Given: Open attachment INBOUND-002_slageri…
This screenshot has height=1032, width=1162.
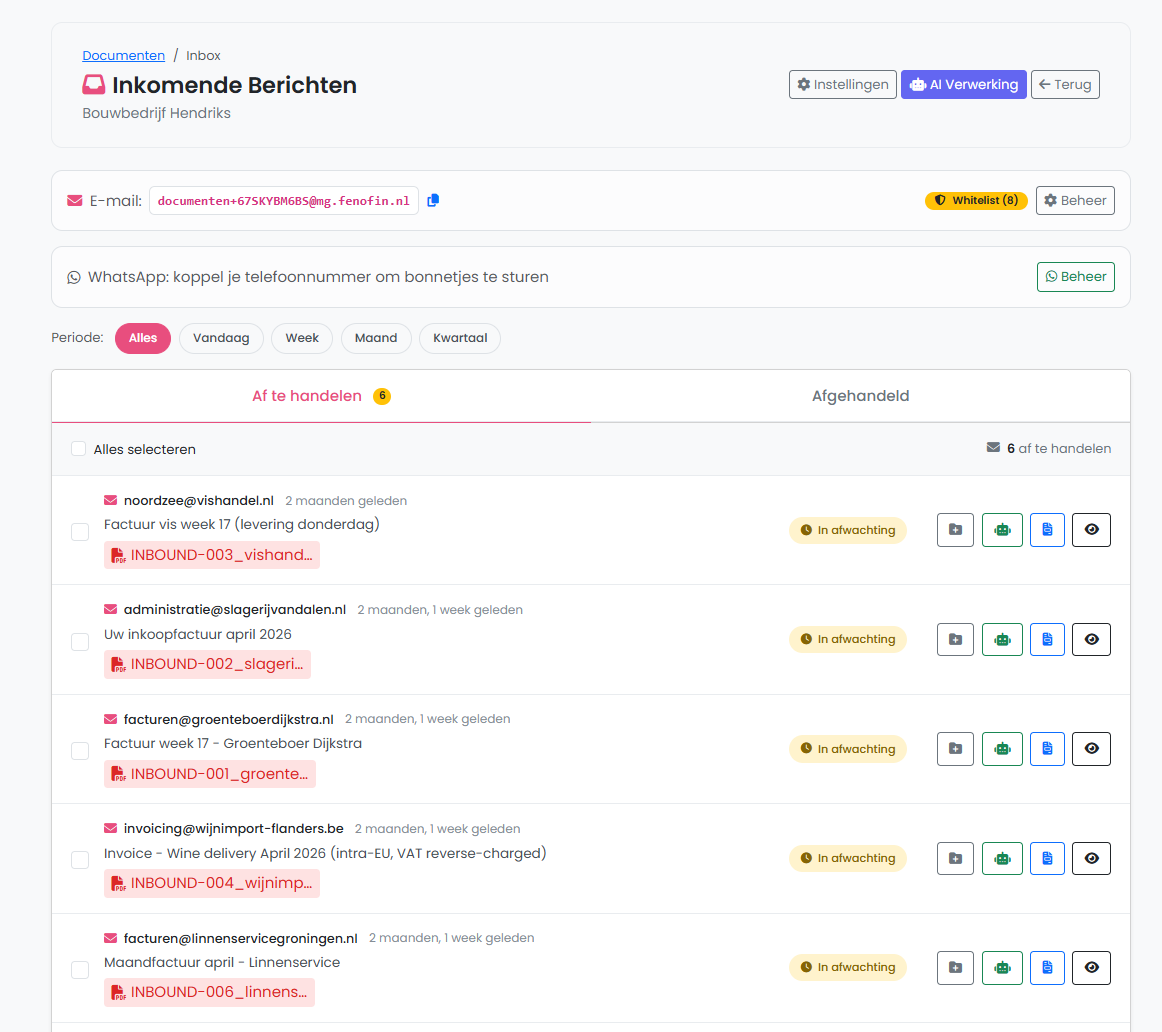Looking at the screenshot, I should (208, 664).
